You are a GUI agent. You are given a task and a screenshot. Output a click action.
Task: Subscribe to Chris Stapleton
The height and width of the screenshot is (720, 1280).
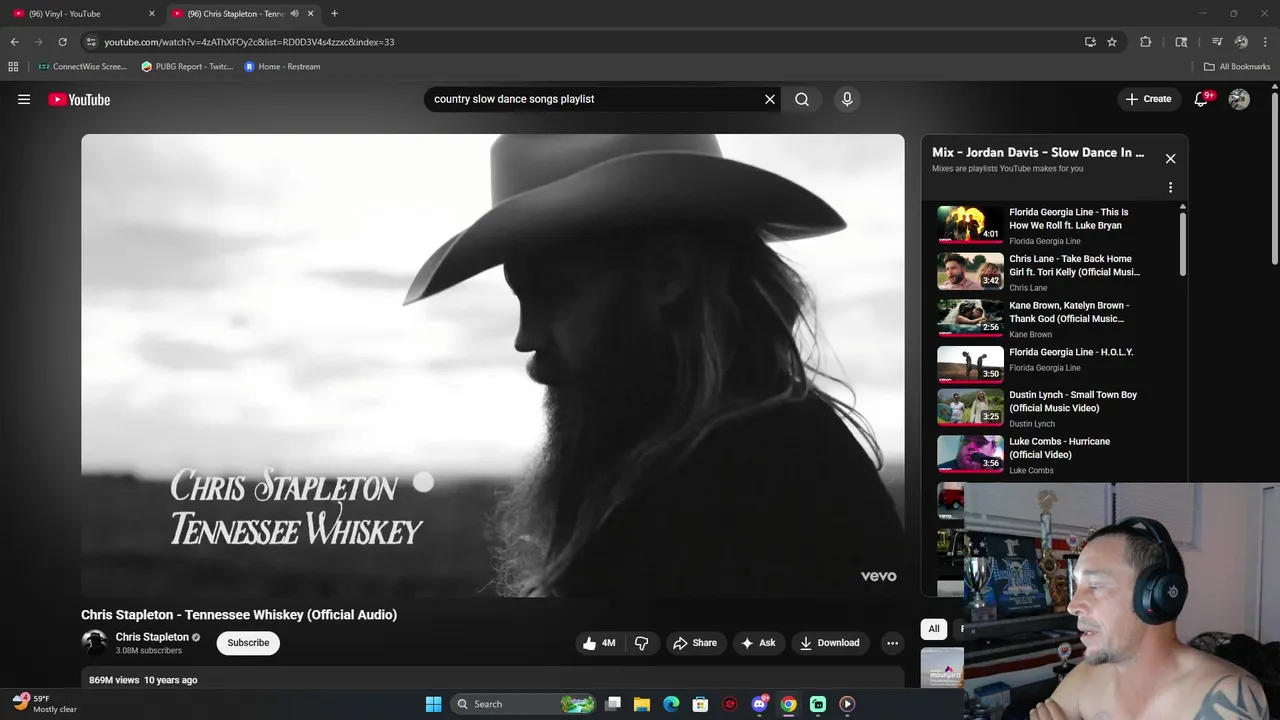pos(248,643)
